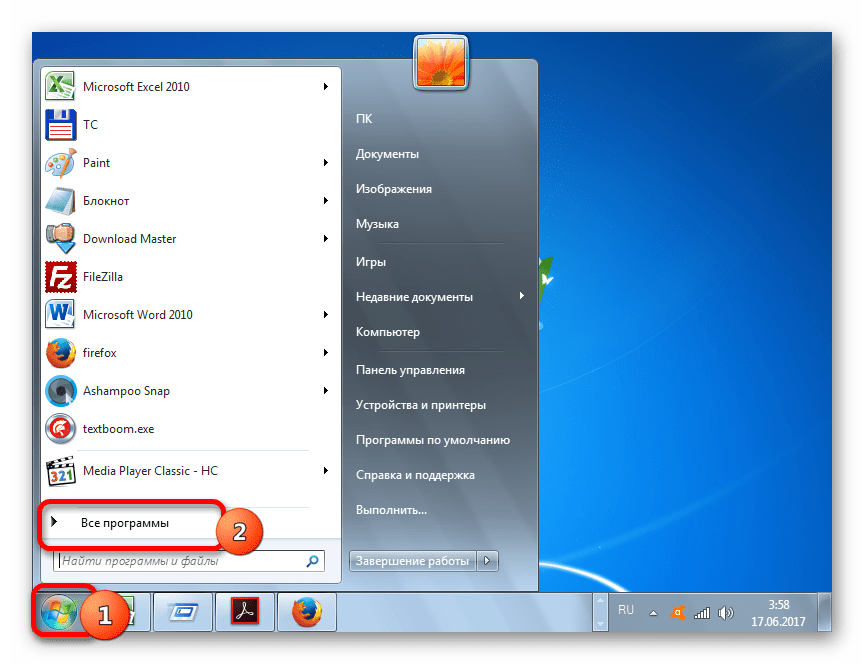The width and height of the screenshot is (864, 664).
Task: Expand Блокнот jump list arrow
Action: coord(326,201)
